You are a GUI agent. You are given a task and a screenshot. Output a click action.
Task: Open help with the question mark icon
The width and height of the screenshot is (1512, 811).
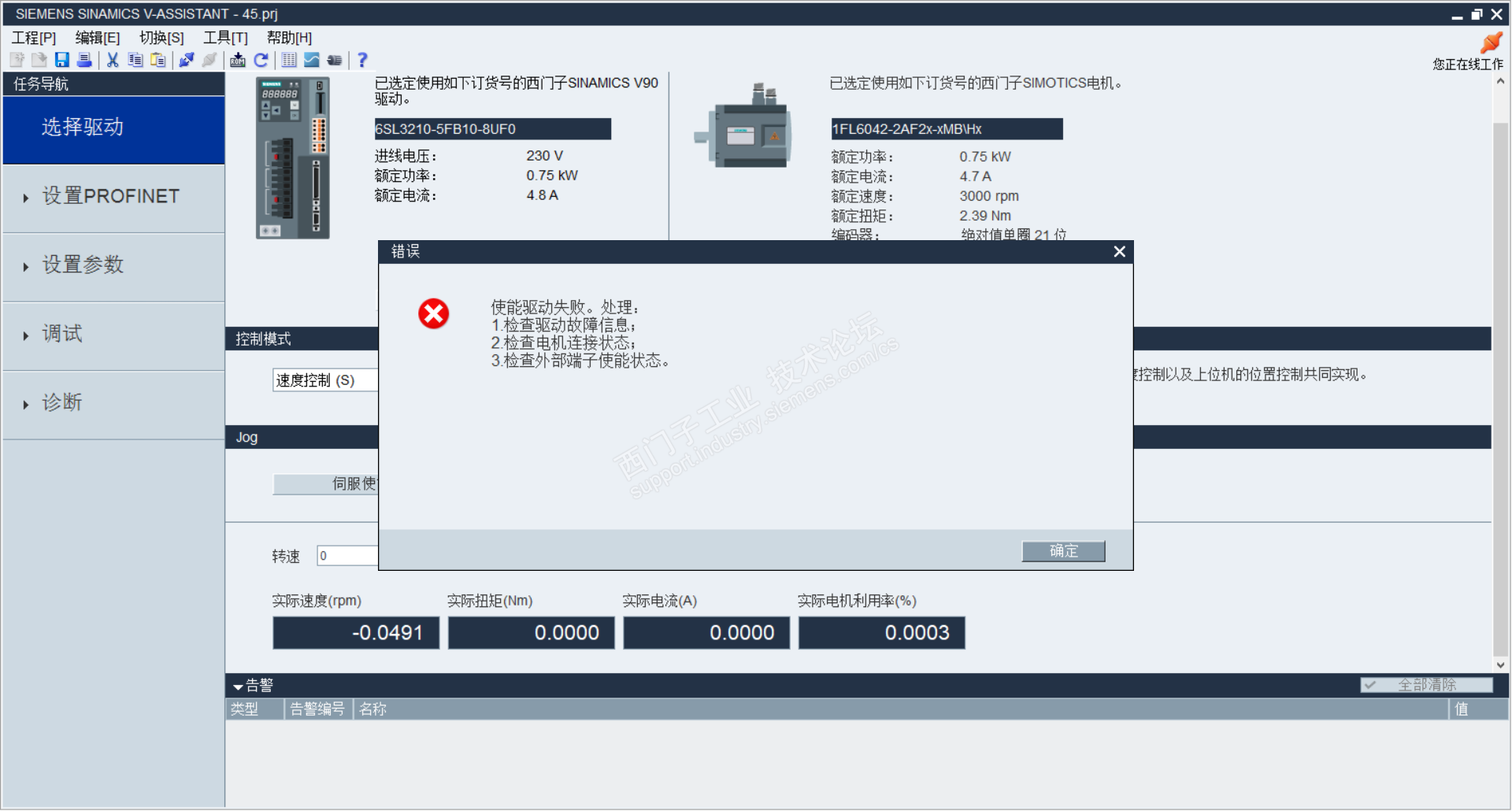[362, 60]
